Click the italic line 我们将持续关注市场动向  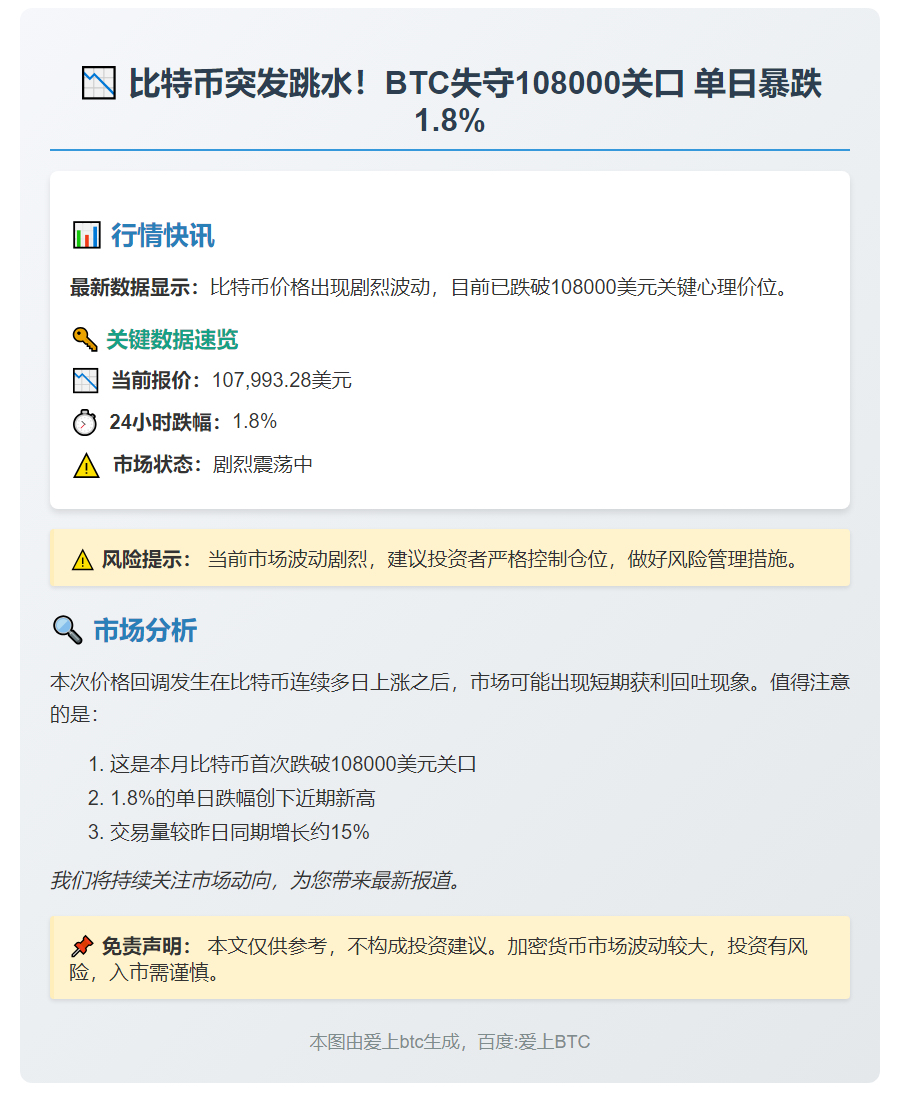tap(256, 881)
